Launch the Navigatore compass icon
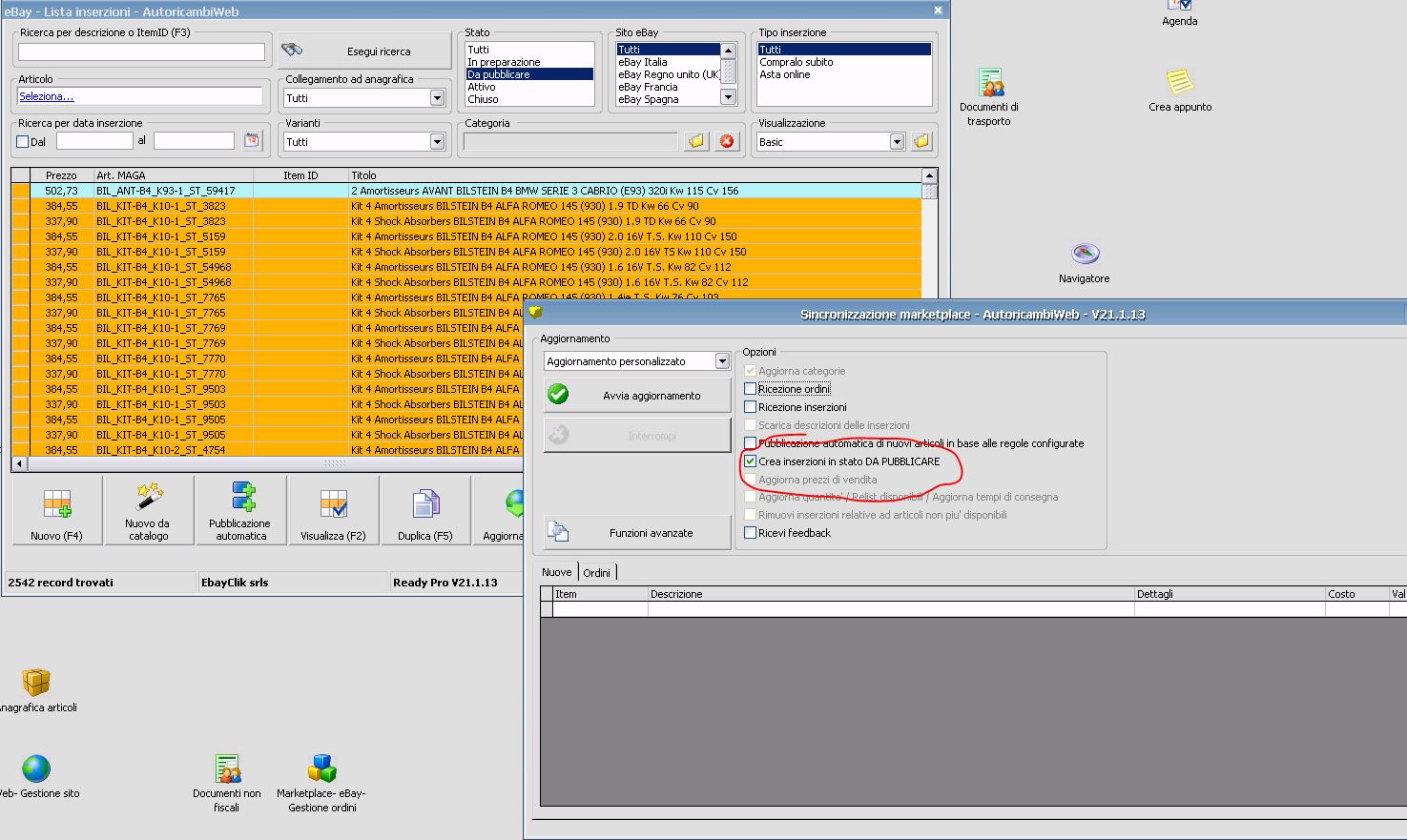Viewport: 1407px width, 840px height. pos(1085,263)
